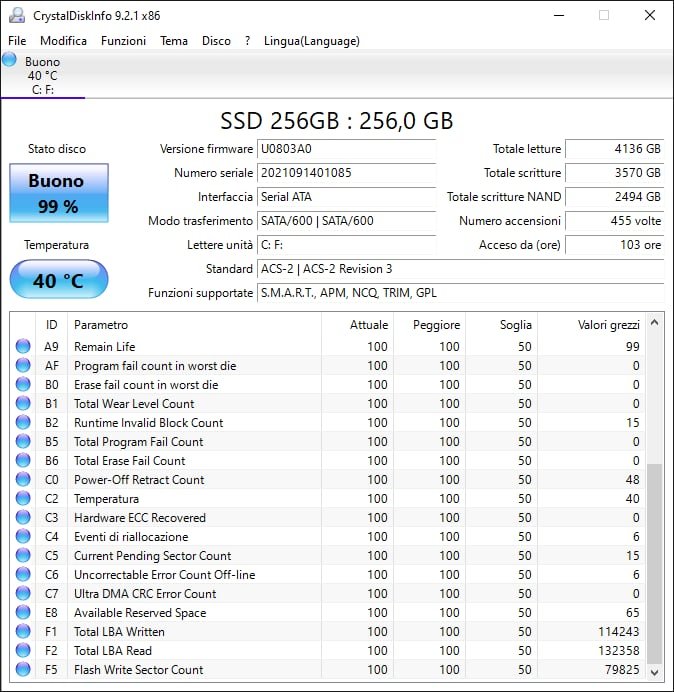Click the CrystalDiskInfo app icon in title bar

pyautogui.click(x=15, y=15)
